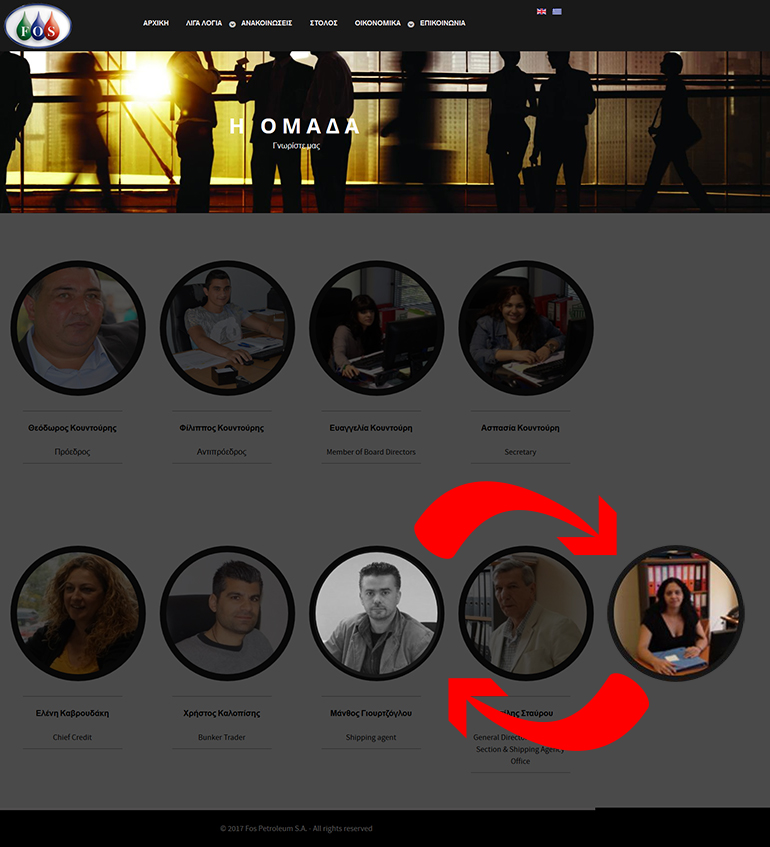770x847 pixels.
Task: Switch language with the UK flag icon
Action: (541, 11)
